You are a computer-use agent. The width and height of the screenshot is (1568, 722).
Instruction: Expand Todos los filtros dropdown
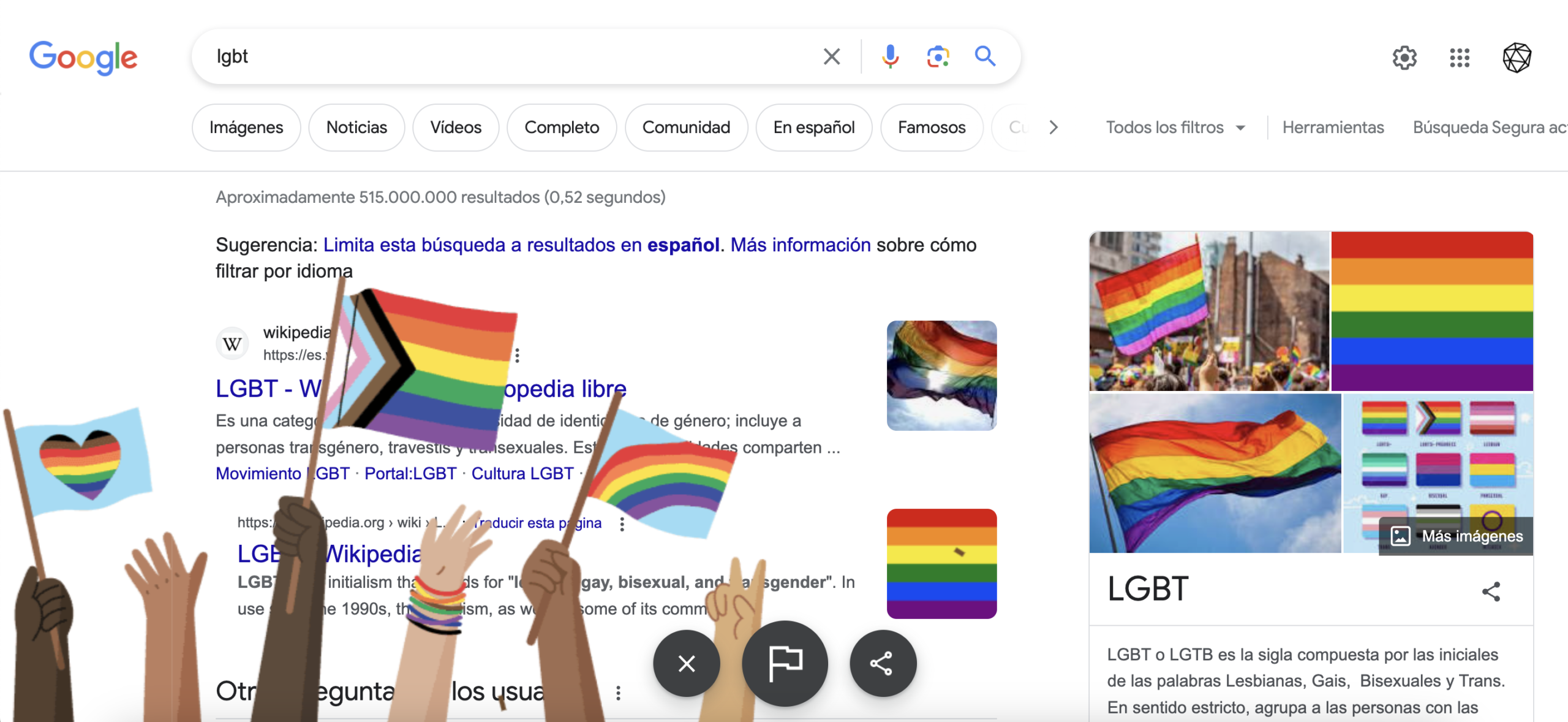1175,127
